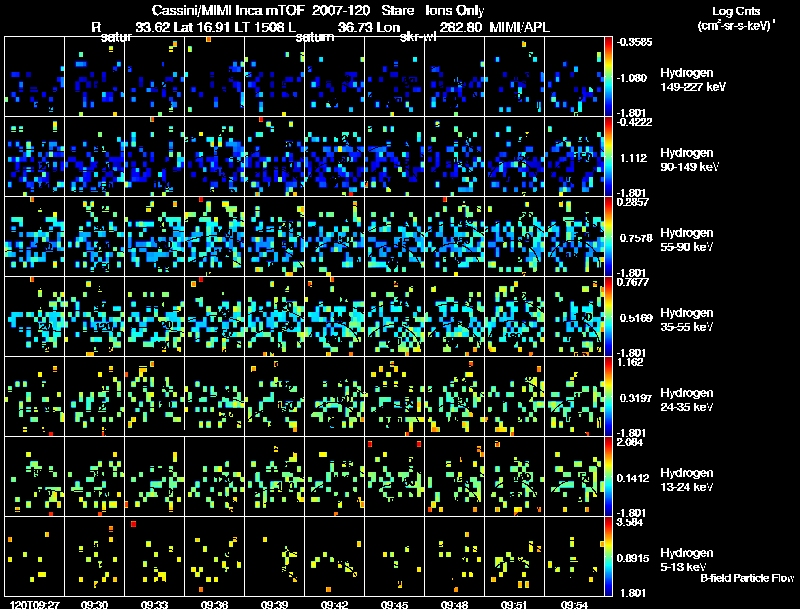Select the 35-55 keV image panel at 09:45
This screenshot has height=609, width=800.
(394, 317)
